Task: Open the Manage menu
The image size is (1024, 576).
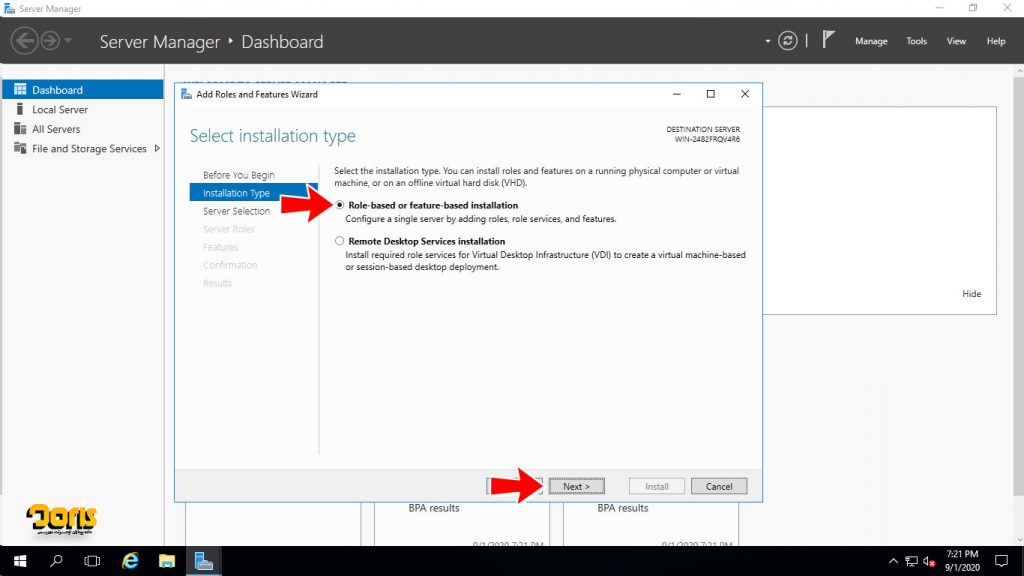Action: 871,40
